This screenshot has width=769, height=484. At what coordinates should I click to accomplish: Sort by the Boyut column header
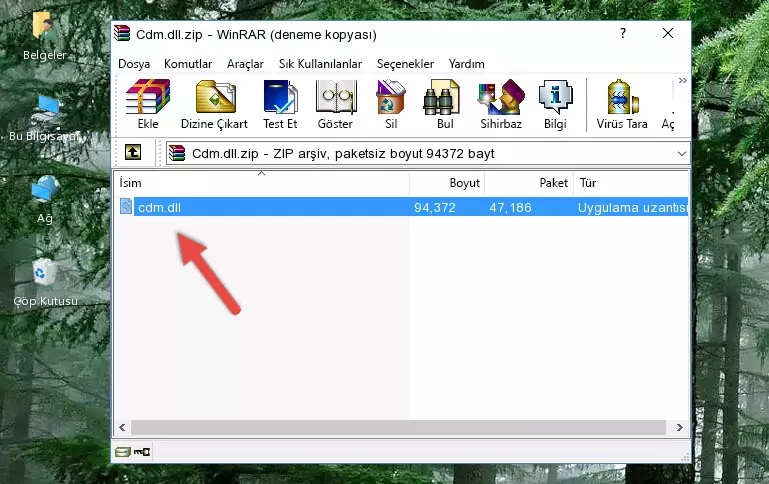point(447,183)
